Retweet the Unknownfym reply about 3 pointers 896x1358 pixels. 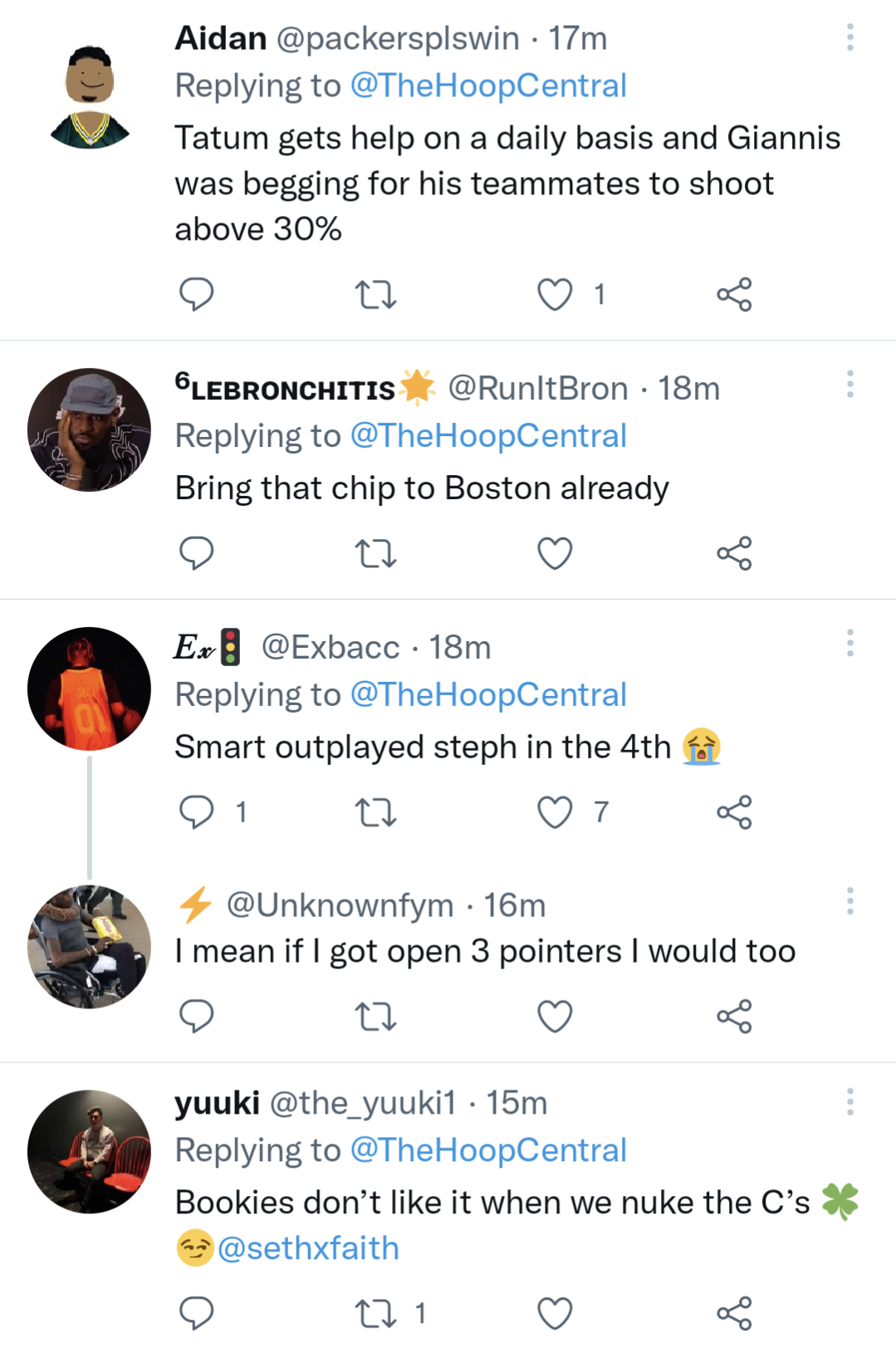tap(375, 1016)
